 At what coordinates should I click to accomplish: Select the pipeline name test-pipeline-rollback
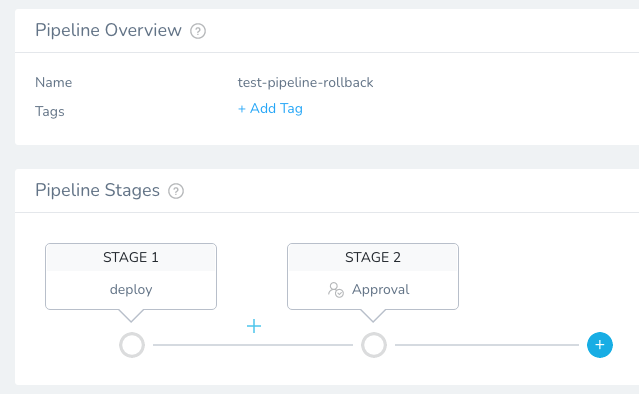click(305, 83)
